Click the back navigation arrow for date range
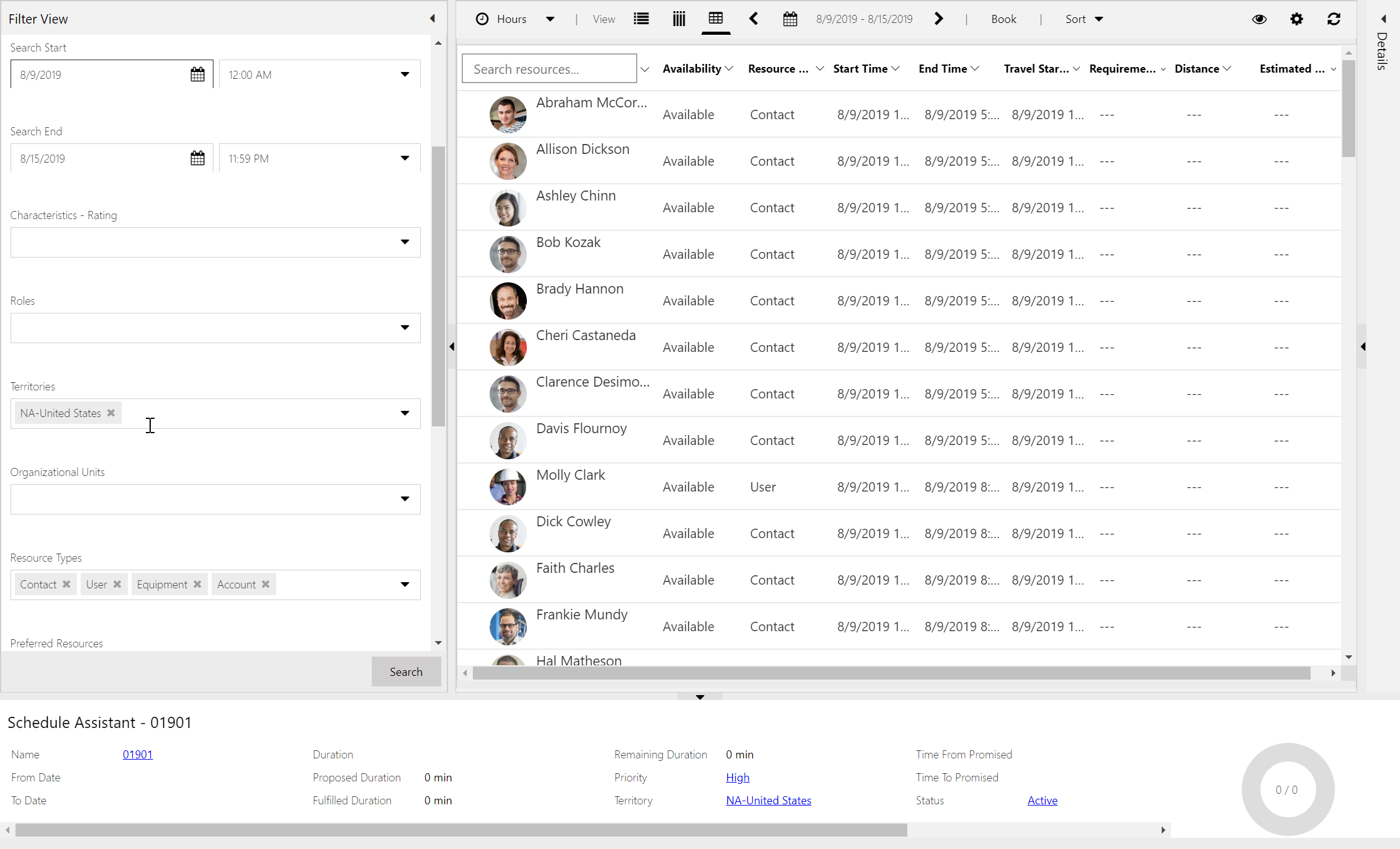The height and width of the screenshot is (849, 1400). (754, 19)
